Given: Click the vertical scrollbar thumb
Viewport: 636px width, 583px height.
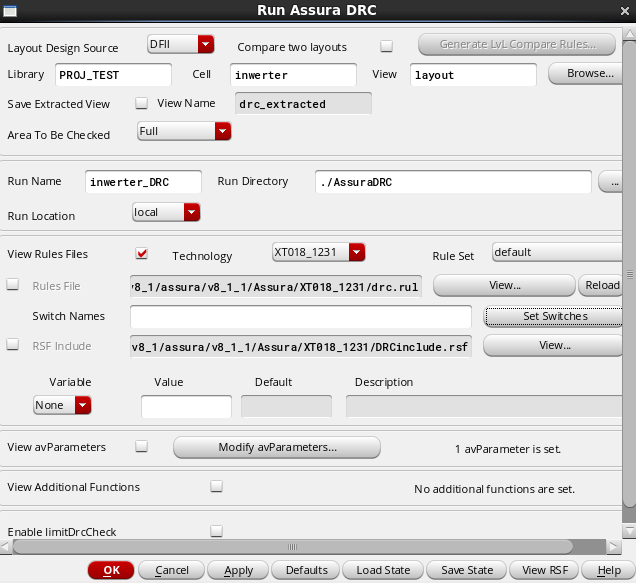Looking at the screenshot, I should pyautogui.click(x=630, y=273).
